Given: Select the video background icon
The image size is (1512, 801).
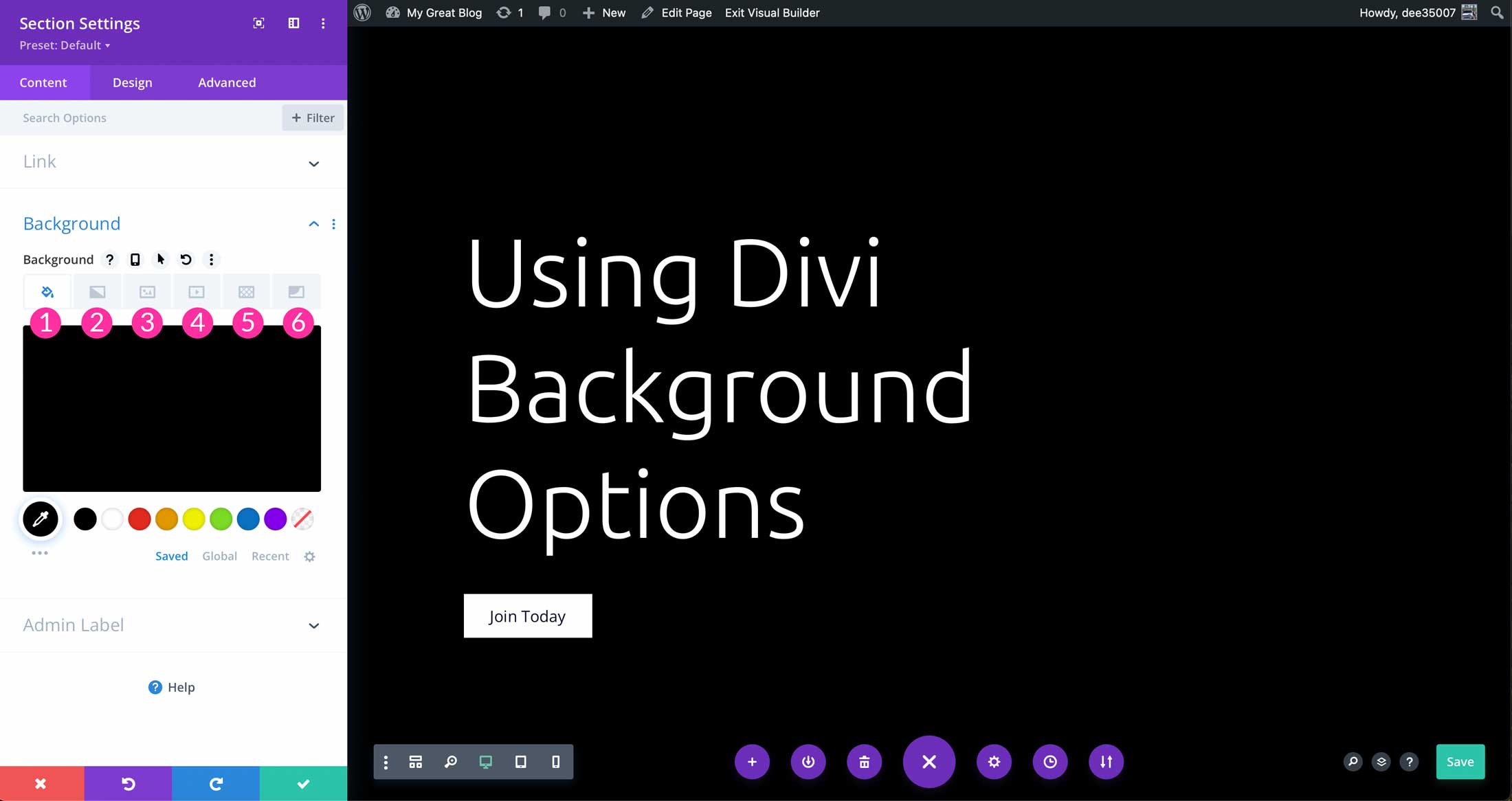Looking at the screenshot, I should click(x=197, y=291).
